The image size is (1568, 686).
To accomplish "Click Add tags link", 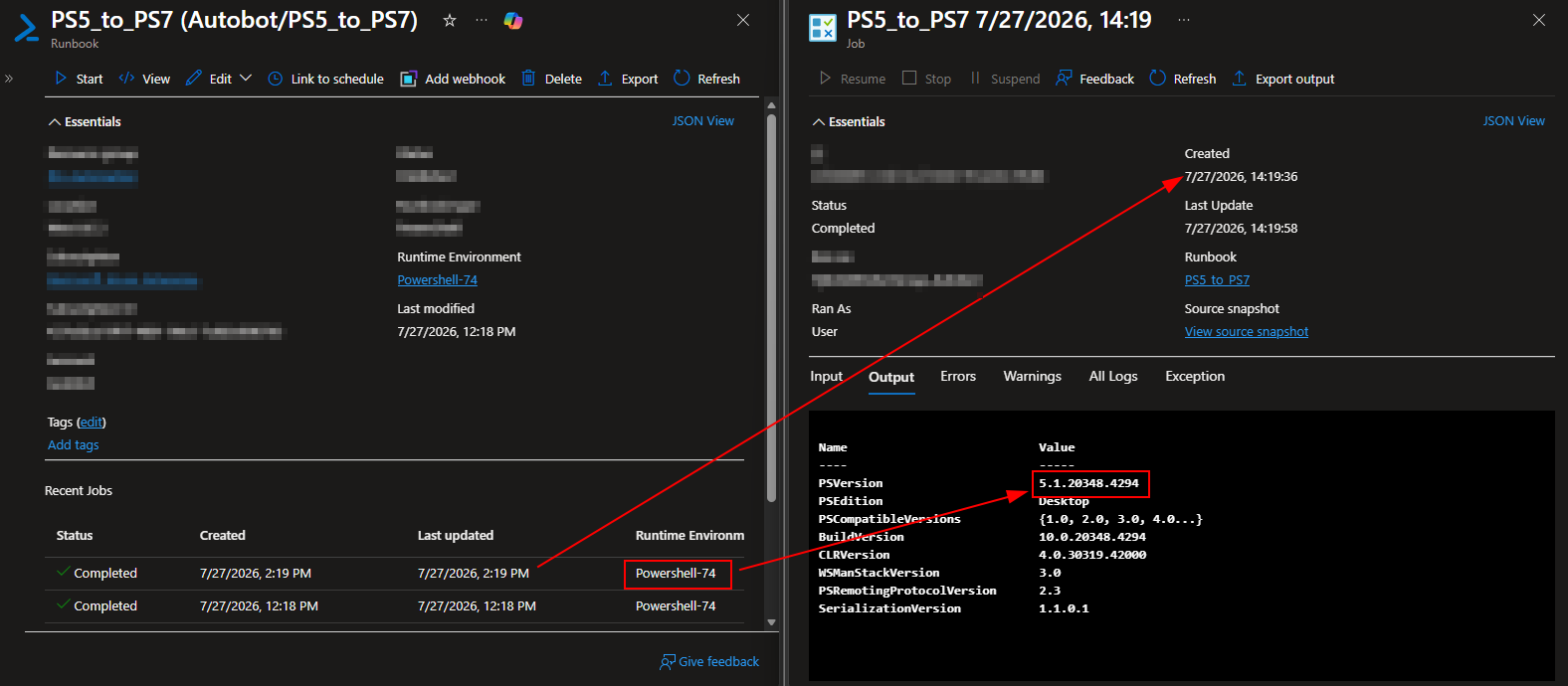I will coord(74,444).
